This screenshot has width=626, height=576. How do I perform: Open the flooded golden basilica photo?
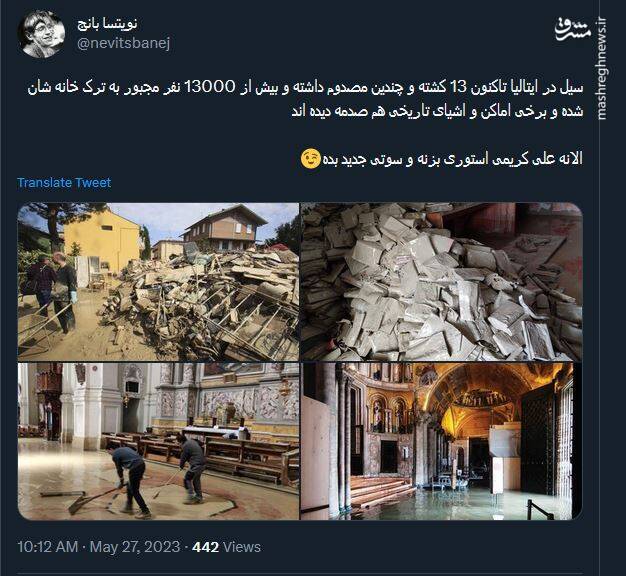point(441,441)
